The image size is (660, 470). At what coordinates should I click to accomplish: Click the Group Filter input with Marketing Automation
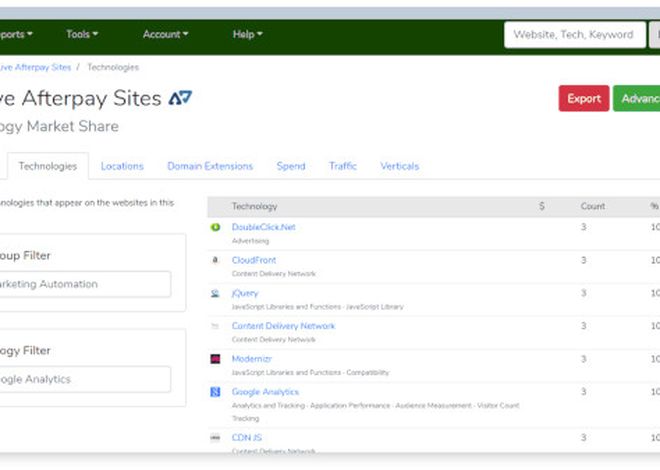coord(85,284)
